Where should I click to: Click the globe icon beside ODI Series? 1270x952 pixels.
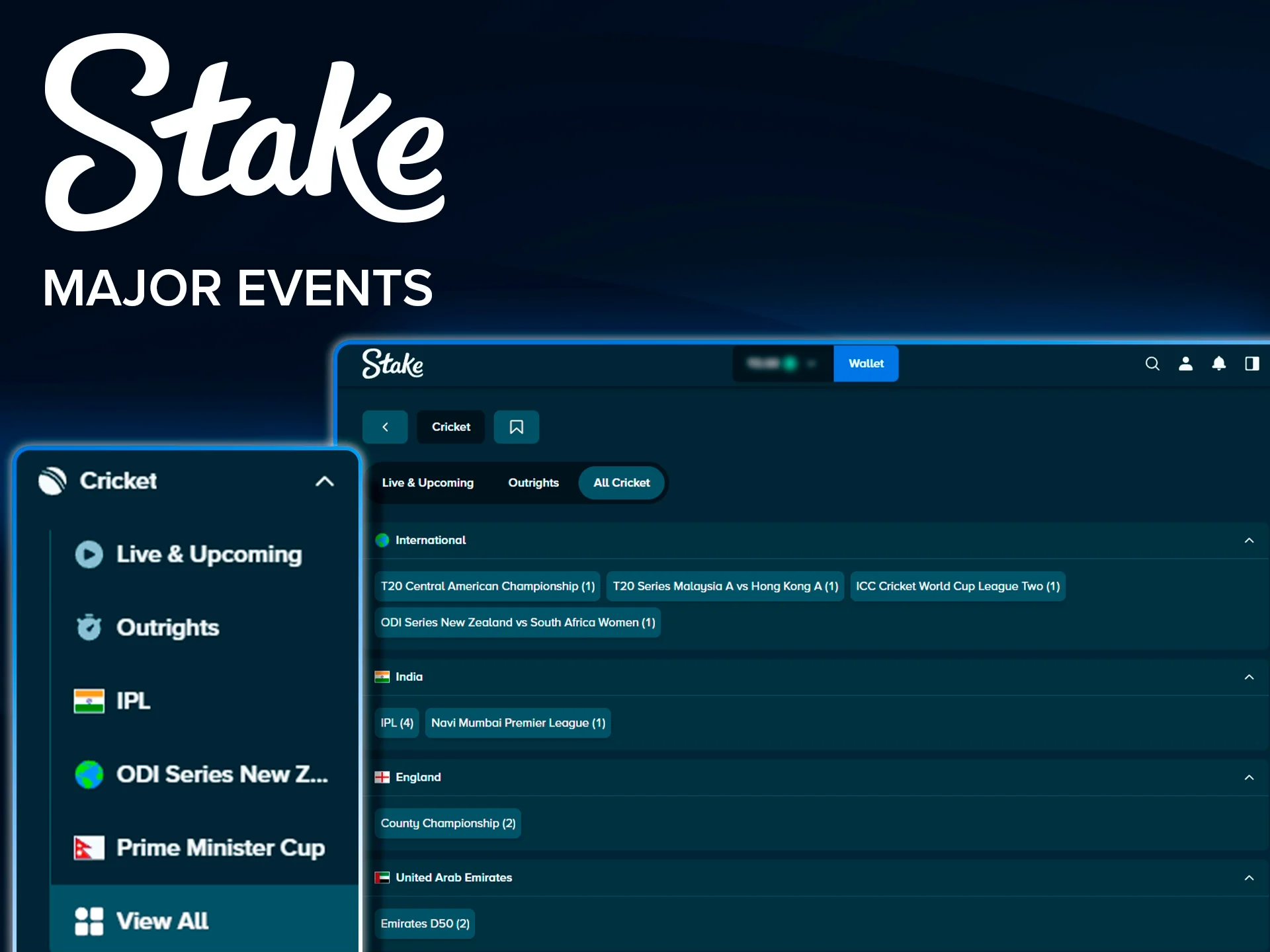(89, 774)
